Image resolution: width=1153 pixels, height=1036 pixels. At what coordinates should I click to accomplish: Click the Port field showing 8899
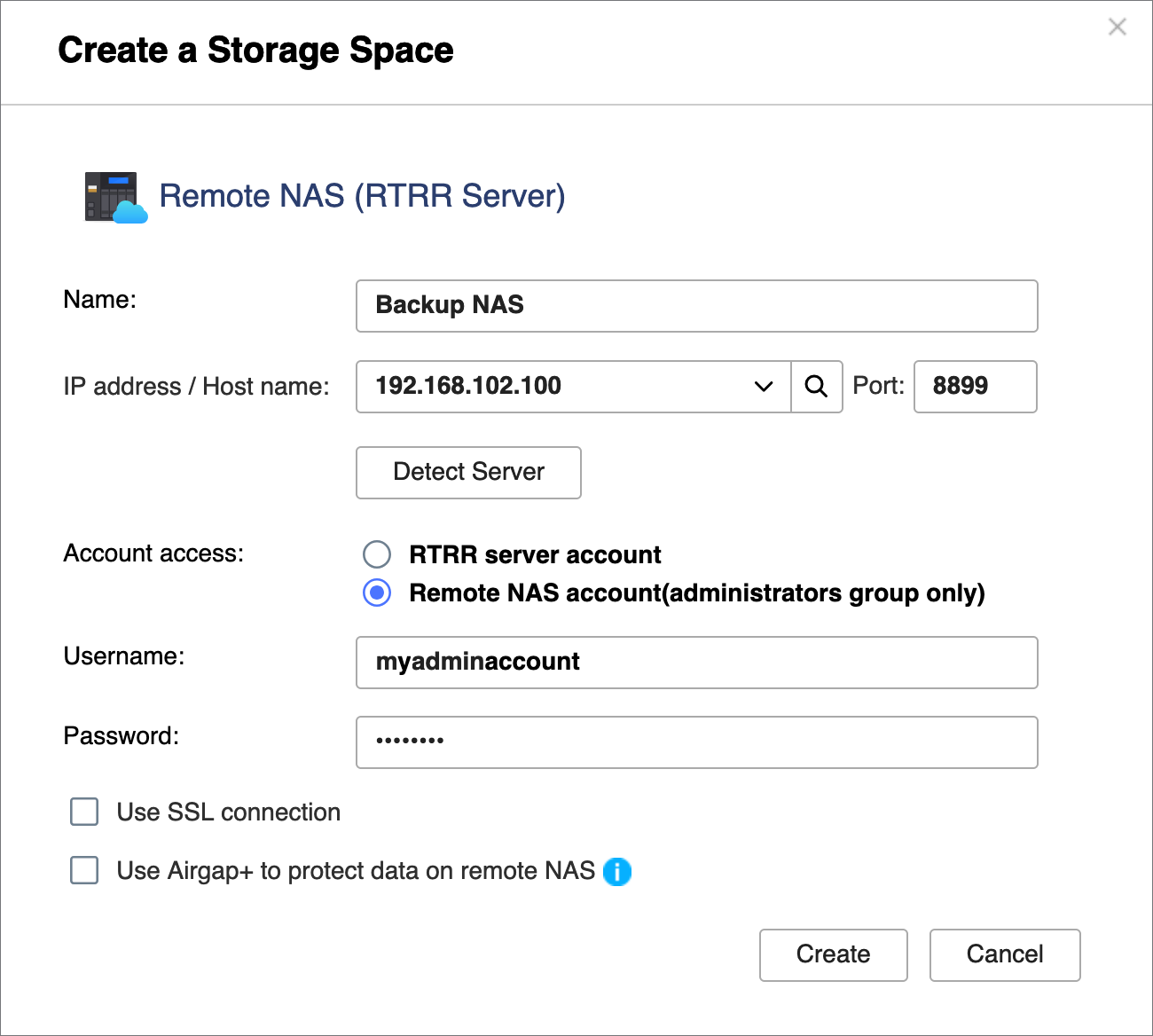click(975, 387)
